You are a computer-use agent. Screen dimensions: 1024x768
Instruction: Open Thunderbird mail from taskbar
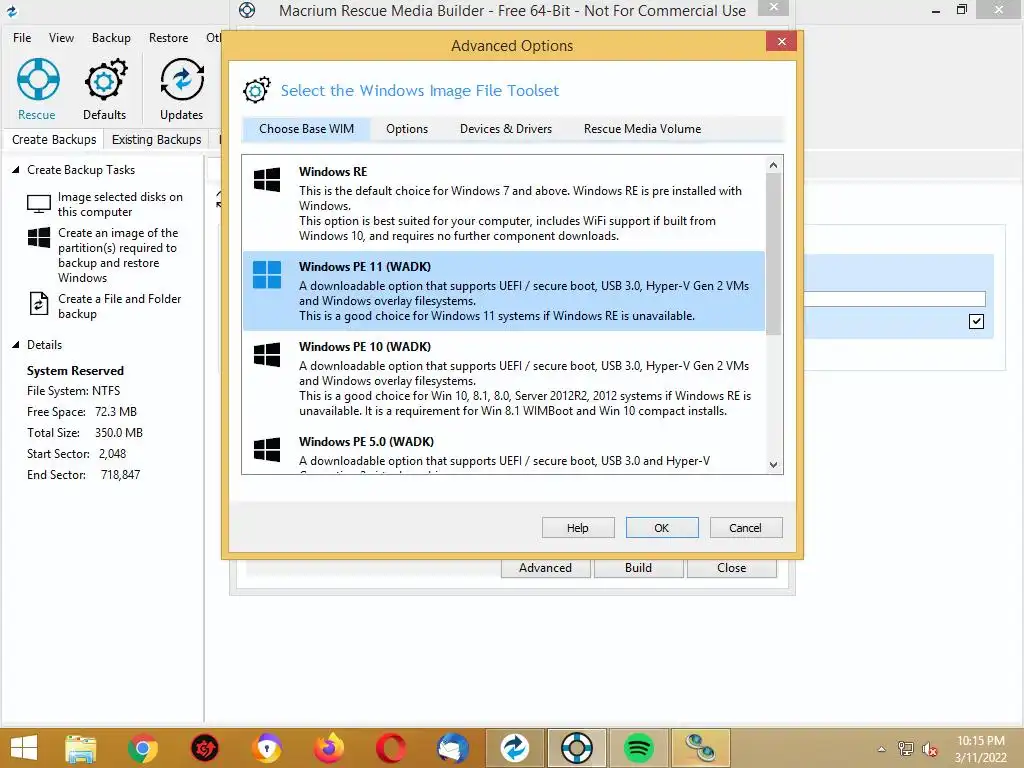point(453,748)
